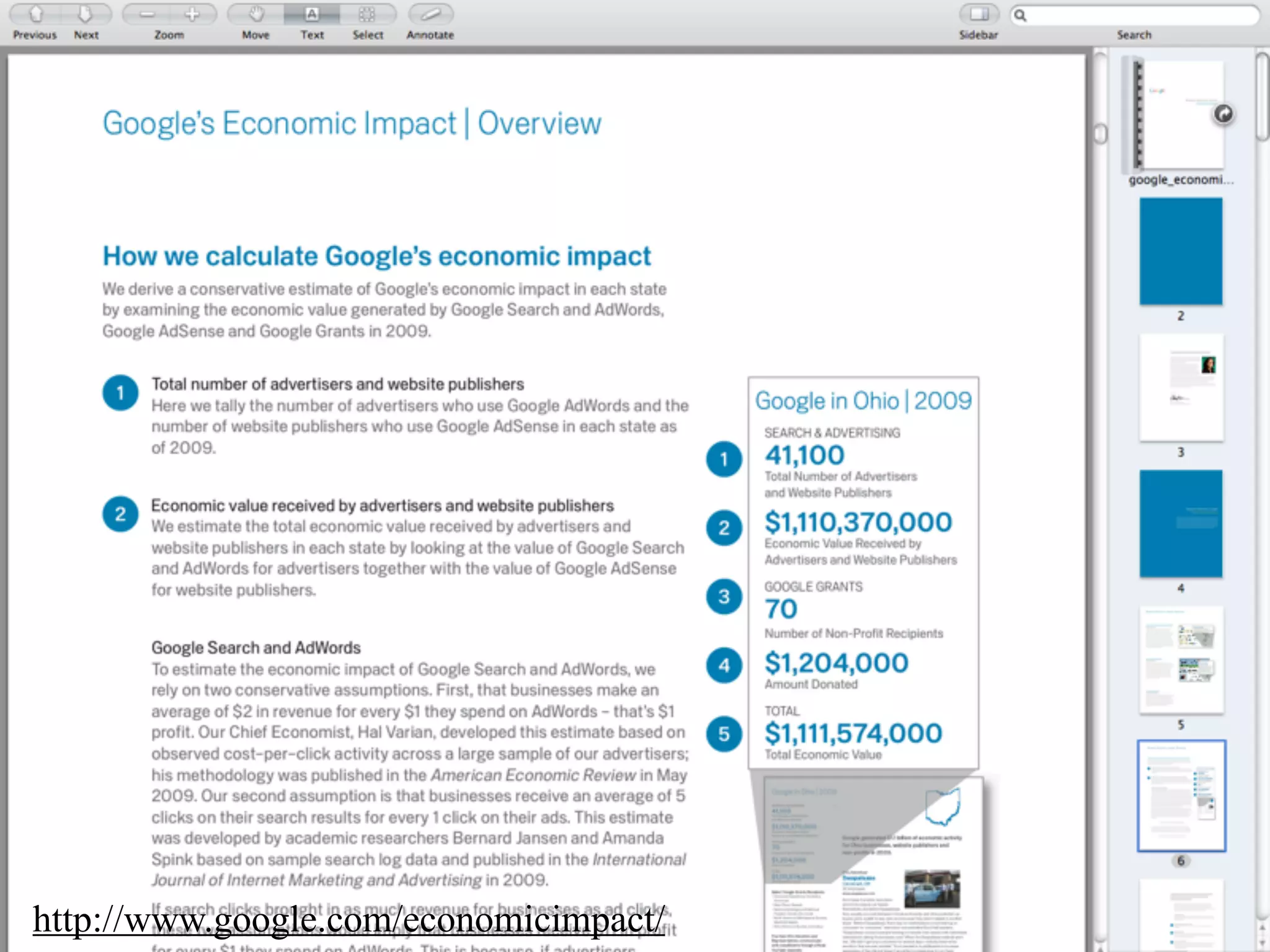Click the car photo in the page preview

tap(932, 888)
